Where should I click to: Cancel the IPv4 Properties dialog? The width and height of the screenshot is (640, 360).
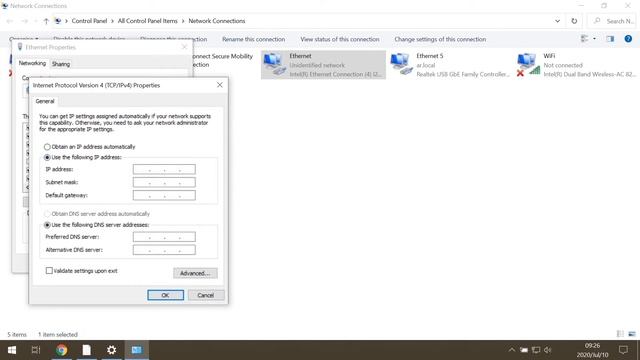click(206, 295)
